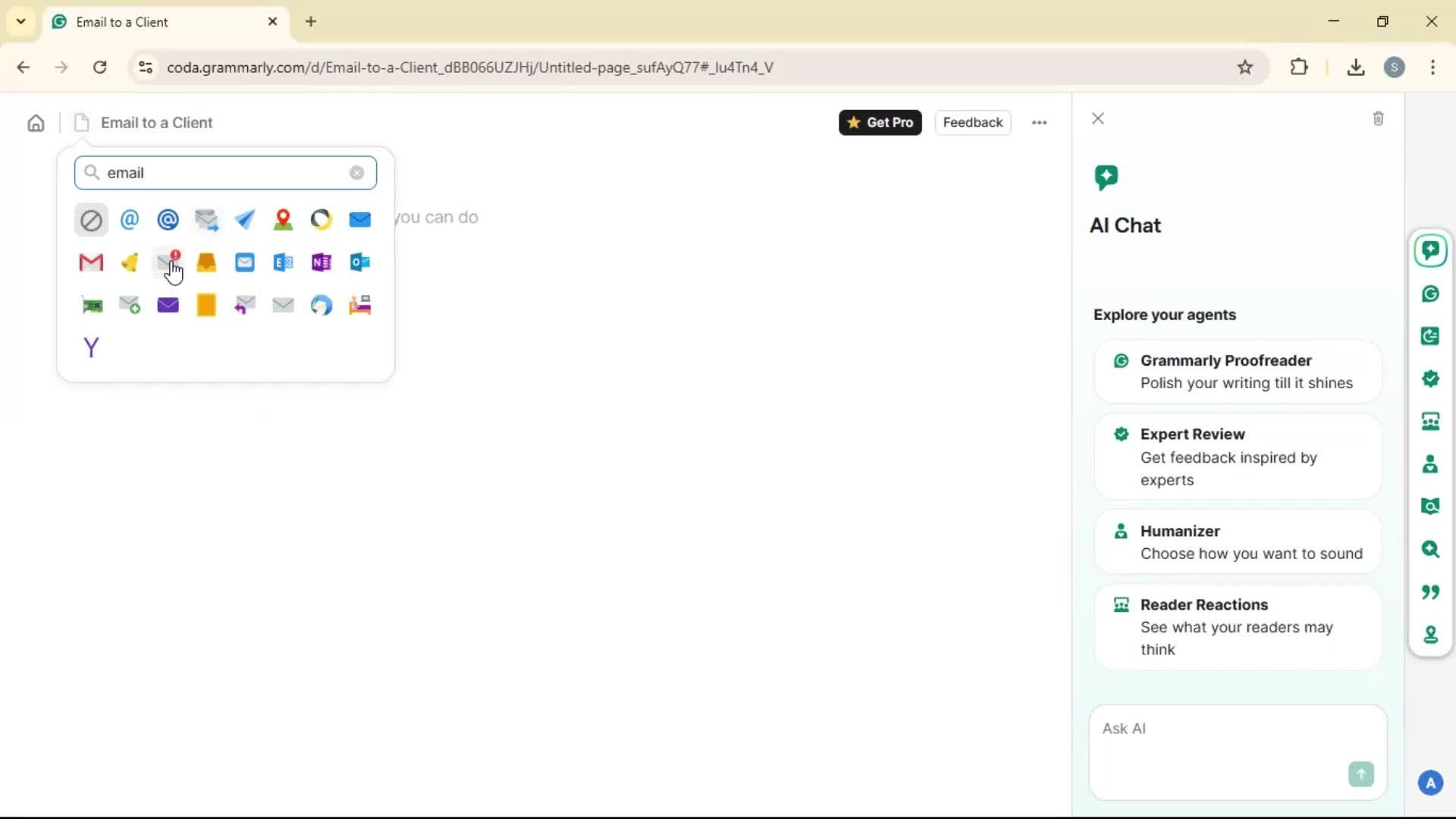Delete the chat using trash icon

(1378, 119)
